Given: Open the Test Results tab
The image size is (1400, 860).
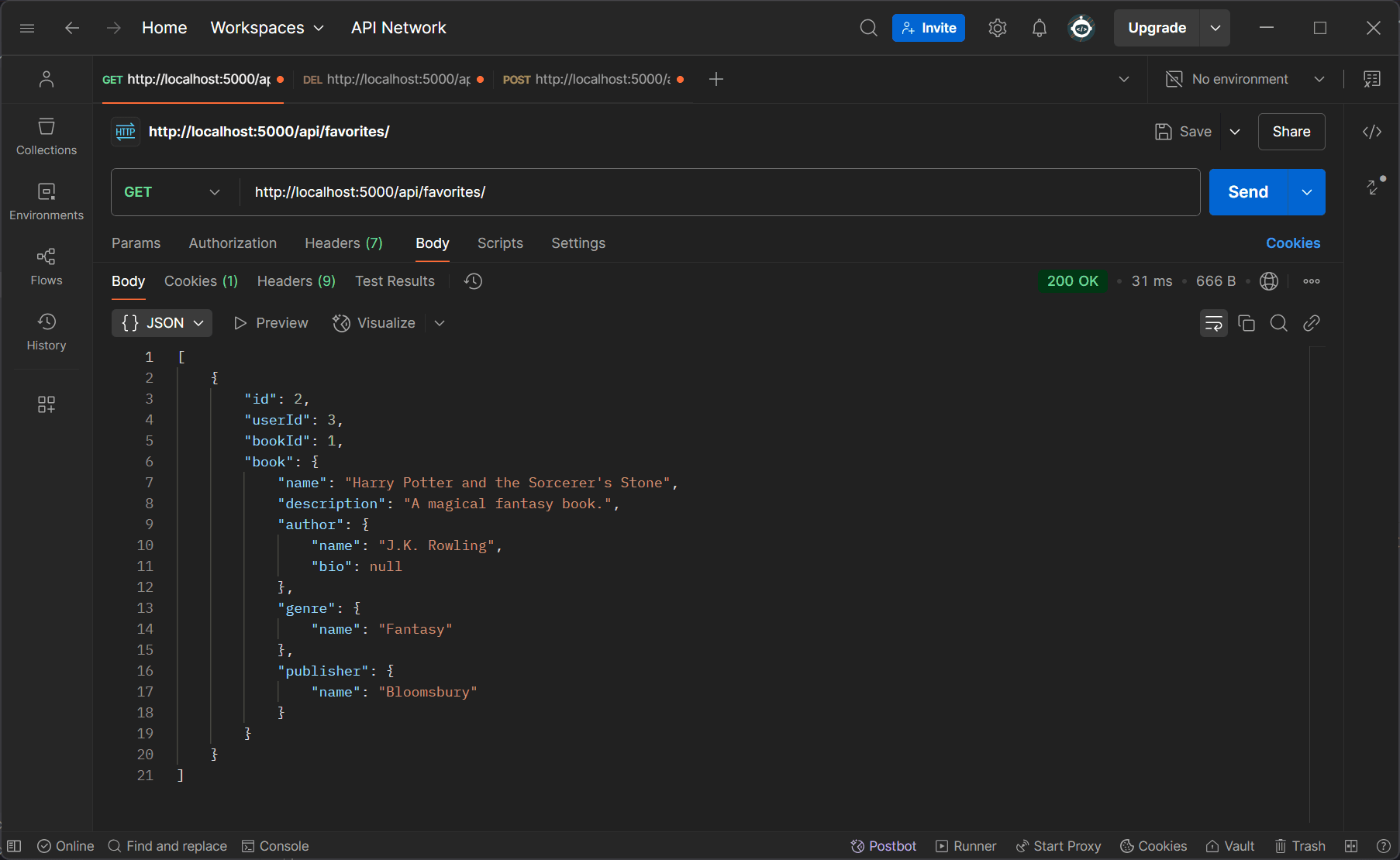Looking at the screenshot, I should pyautogui.click(x=395, y=281).
